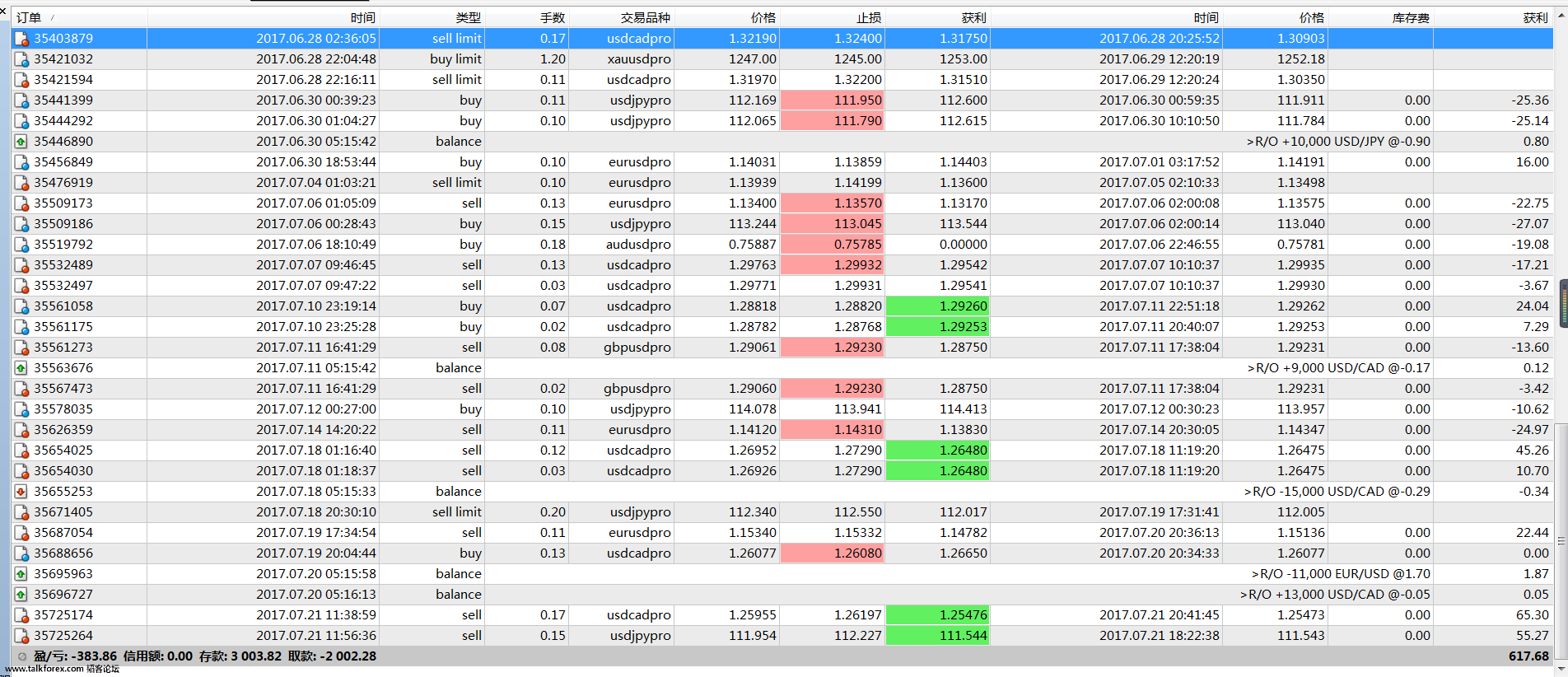Screen dimensions: 1568x677
Task: Click the order icon for 35456849
Action: 21,162
